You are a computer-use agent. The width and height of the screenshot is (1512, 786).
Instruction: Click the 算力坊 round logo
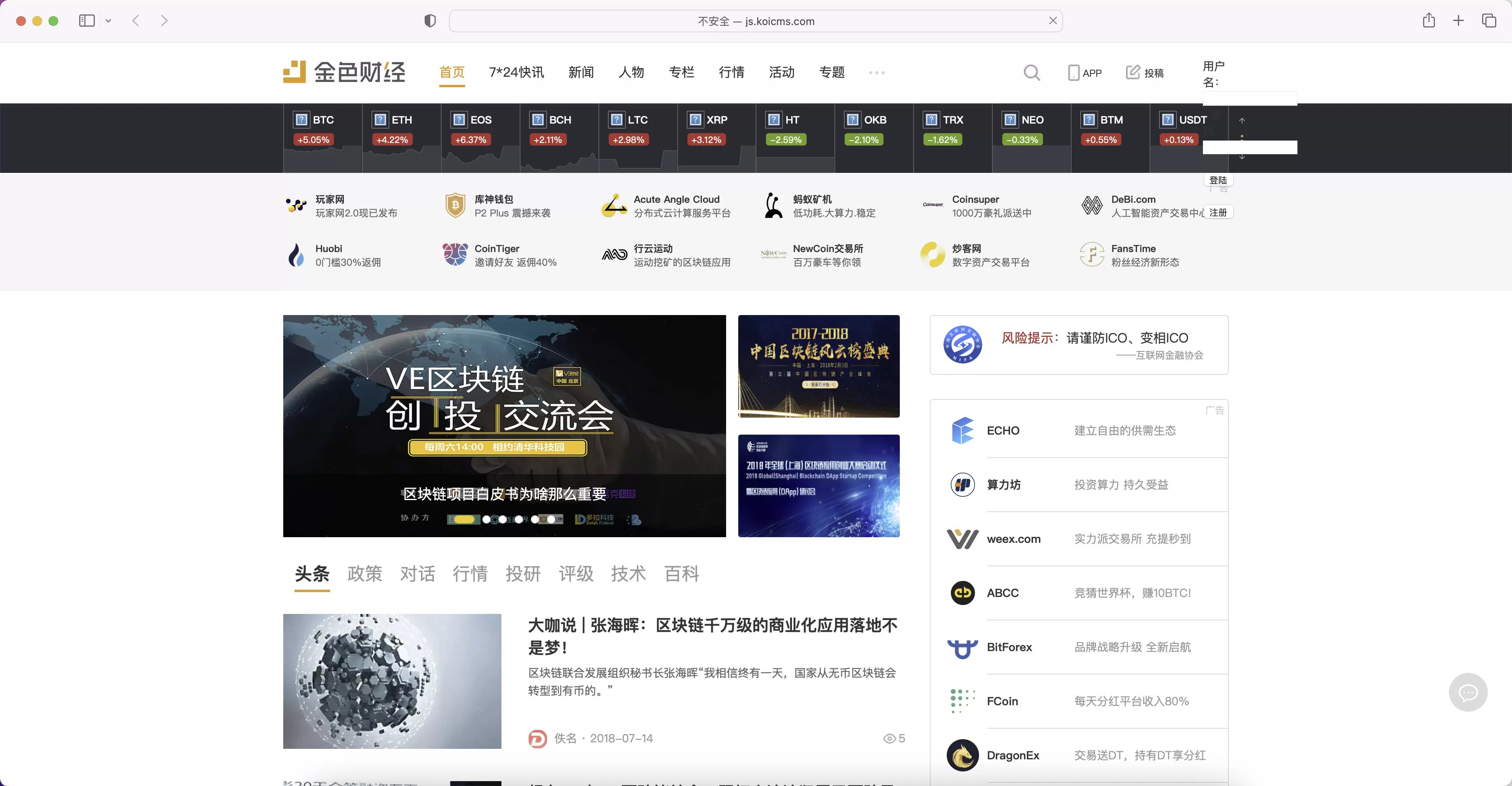962,485
